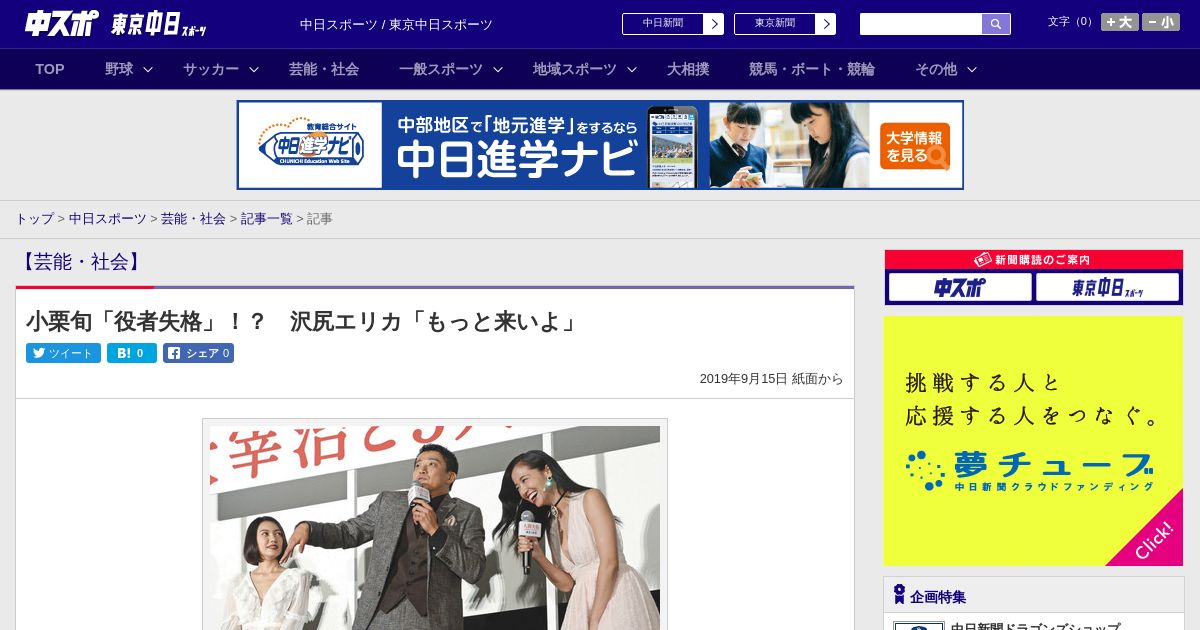Share article via ツイート button
The height and width of the screenshot is (630, 1200).
63,353
